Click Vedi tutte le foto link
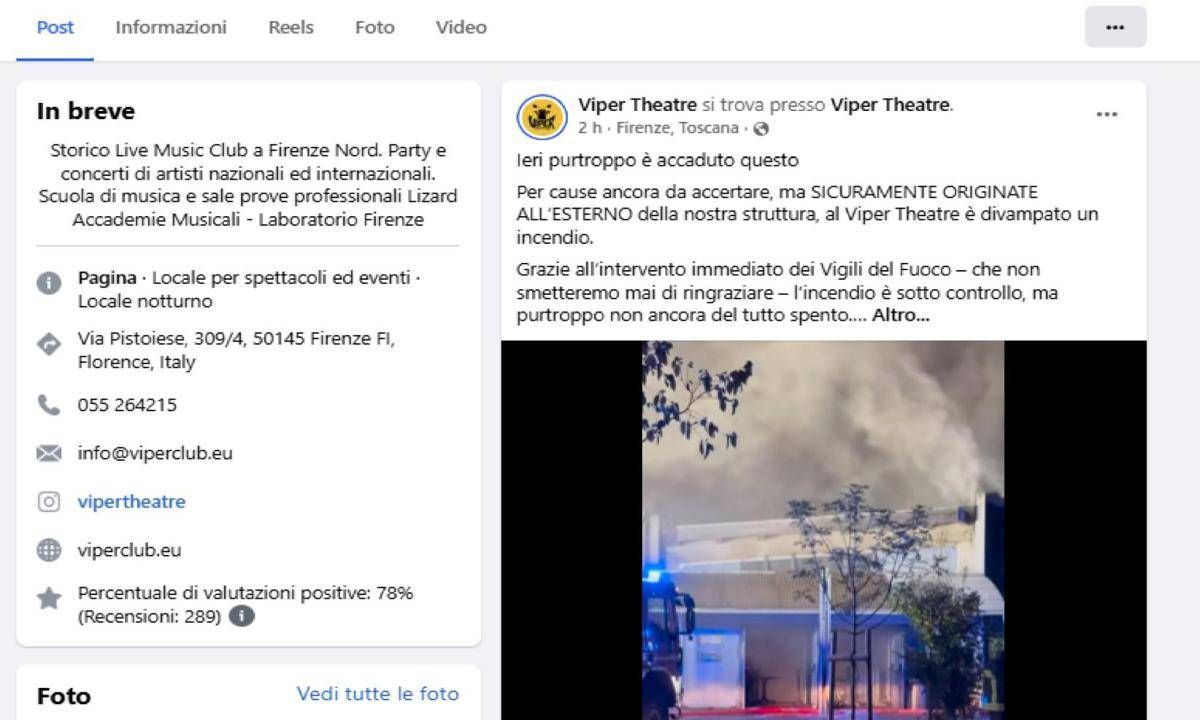Viewport: 1200px width, 720px height. pyautogui.click(x=378, y=694)
